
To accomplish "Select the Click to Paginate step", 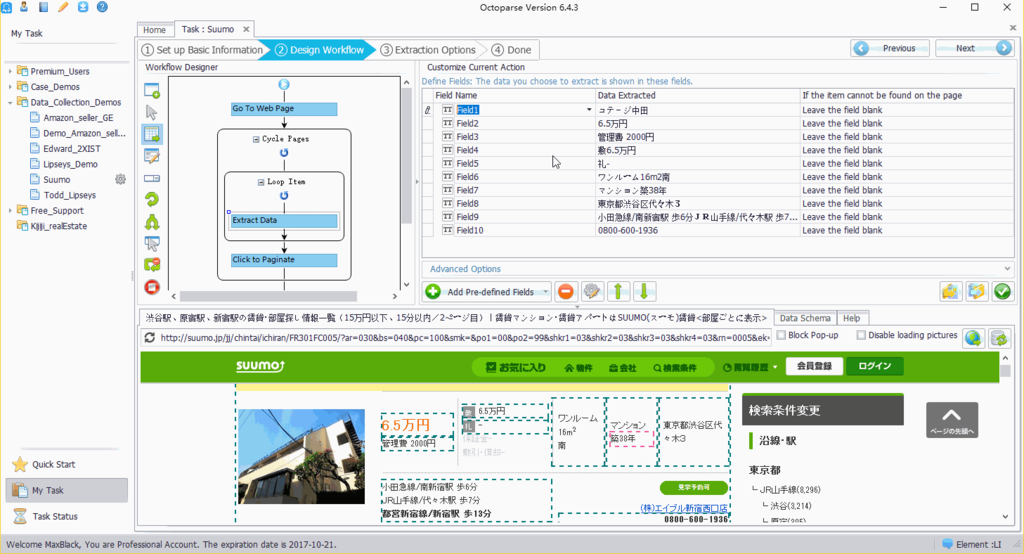I will click(x=284, y=260).
